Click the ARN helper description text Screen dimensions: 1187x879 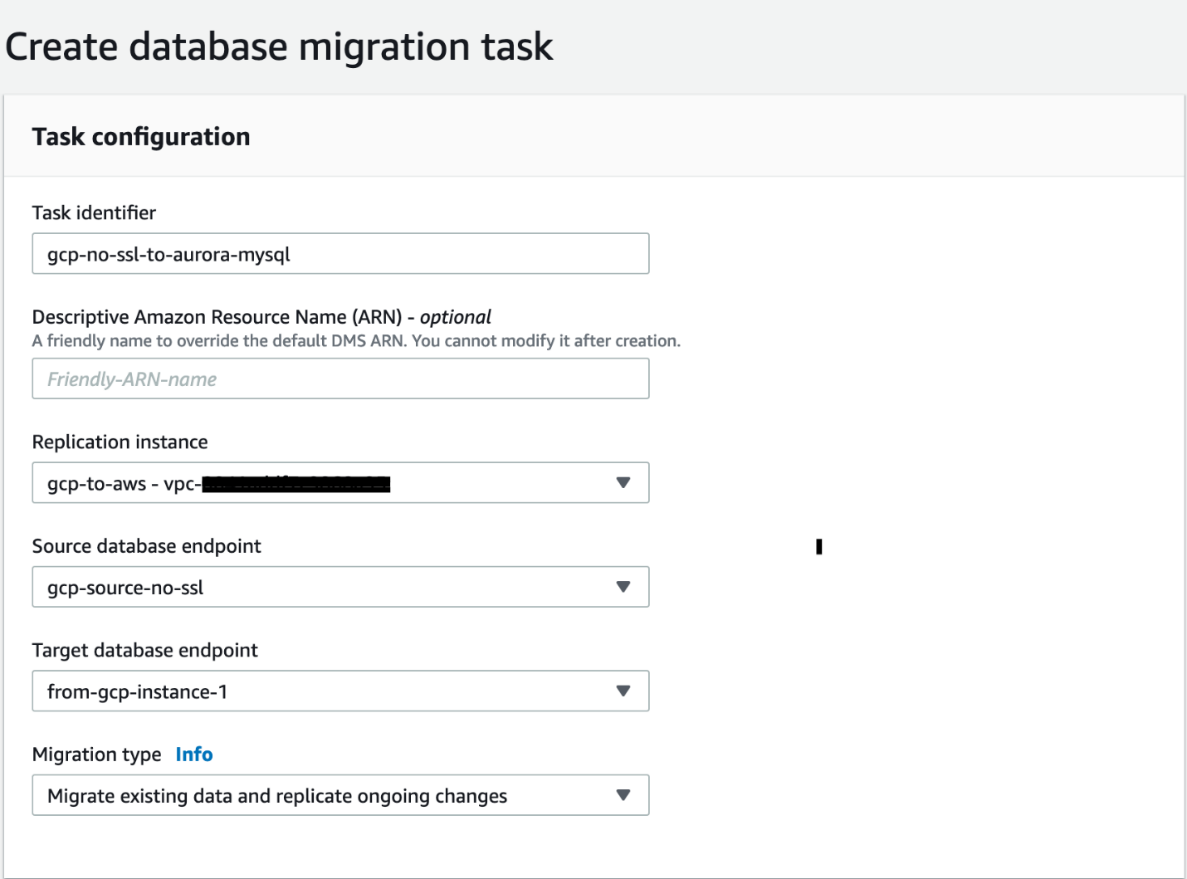[356, 341]
